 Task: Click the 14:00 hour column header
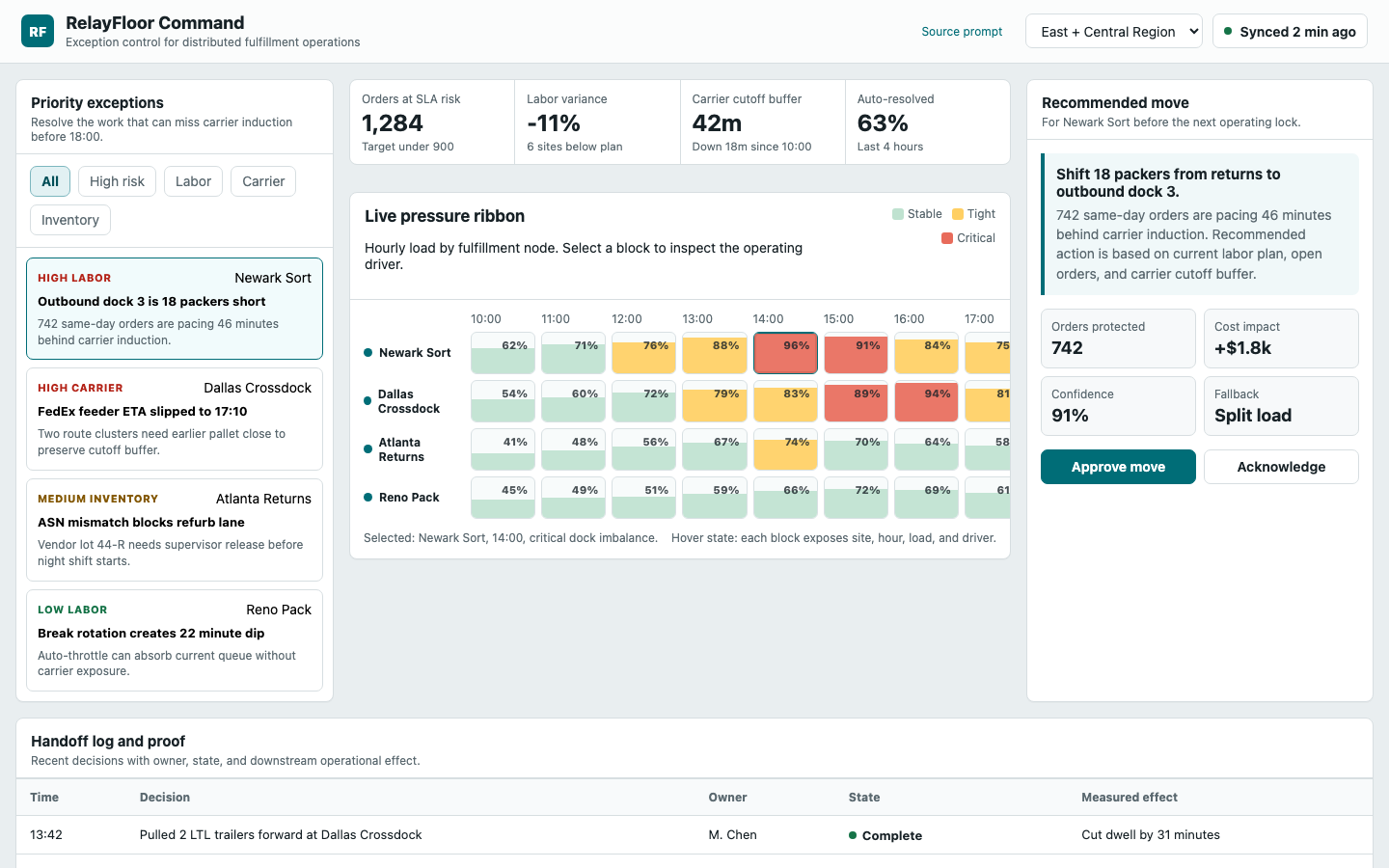coord(769,319)
